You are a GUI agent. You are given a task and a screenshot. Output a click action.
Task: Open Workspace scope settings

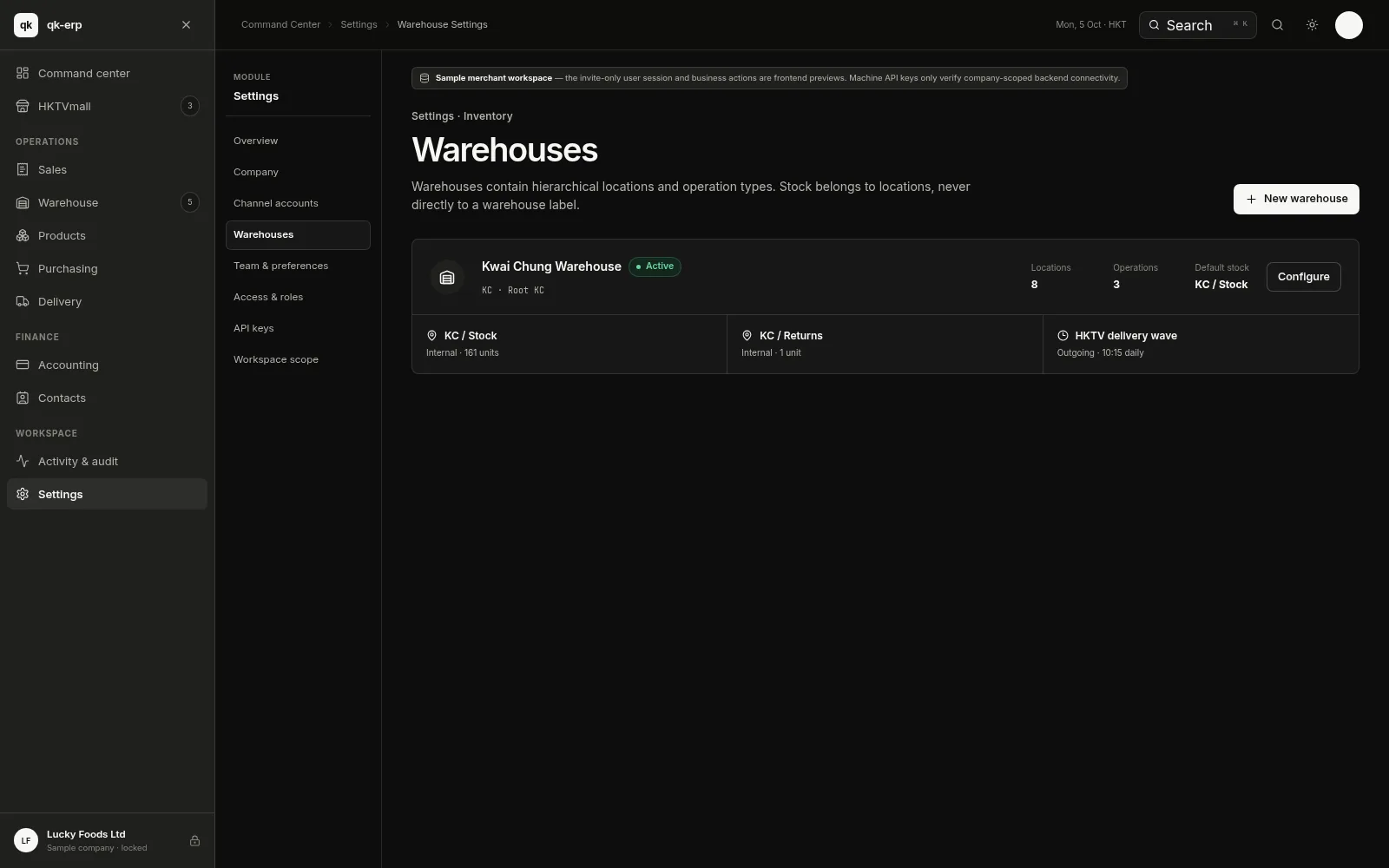tap(298, 359)
